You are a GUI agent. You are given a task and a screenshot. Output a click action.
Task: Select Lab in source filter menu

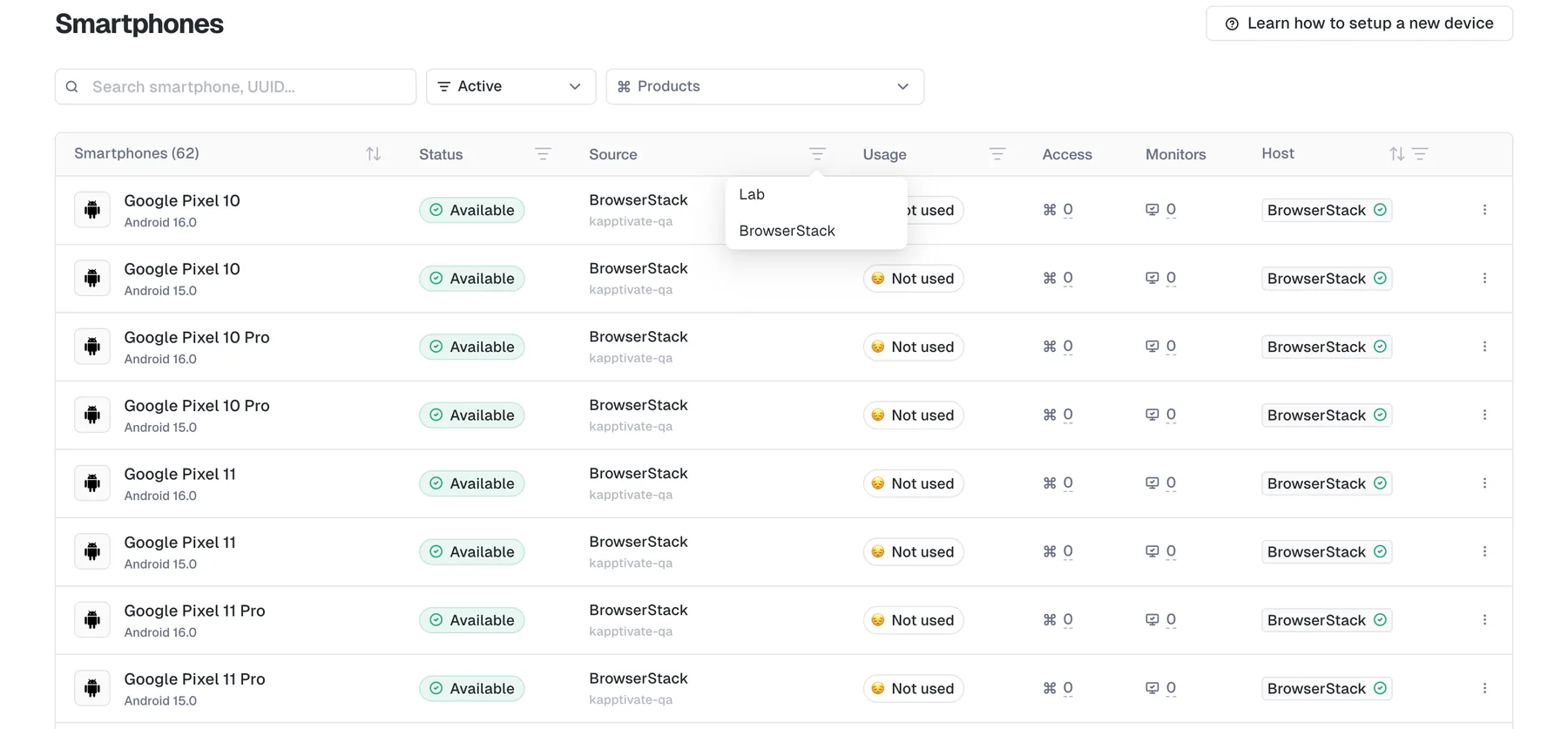pyautogui.click(x=816, y=194)
